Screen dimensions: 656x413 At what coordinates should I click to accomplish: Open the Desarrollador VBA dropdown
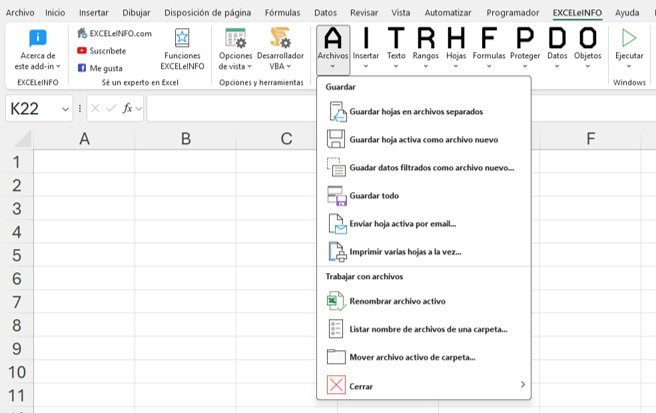coord(280,49)
